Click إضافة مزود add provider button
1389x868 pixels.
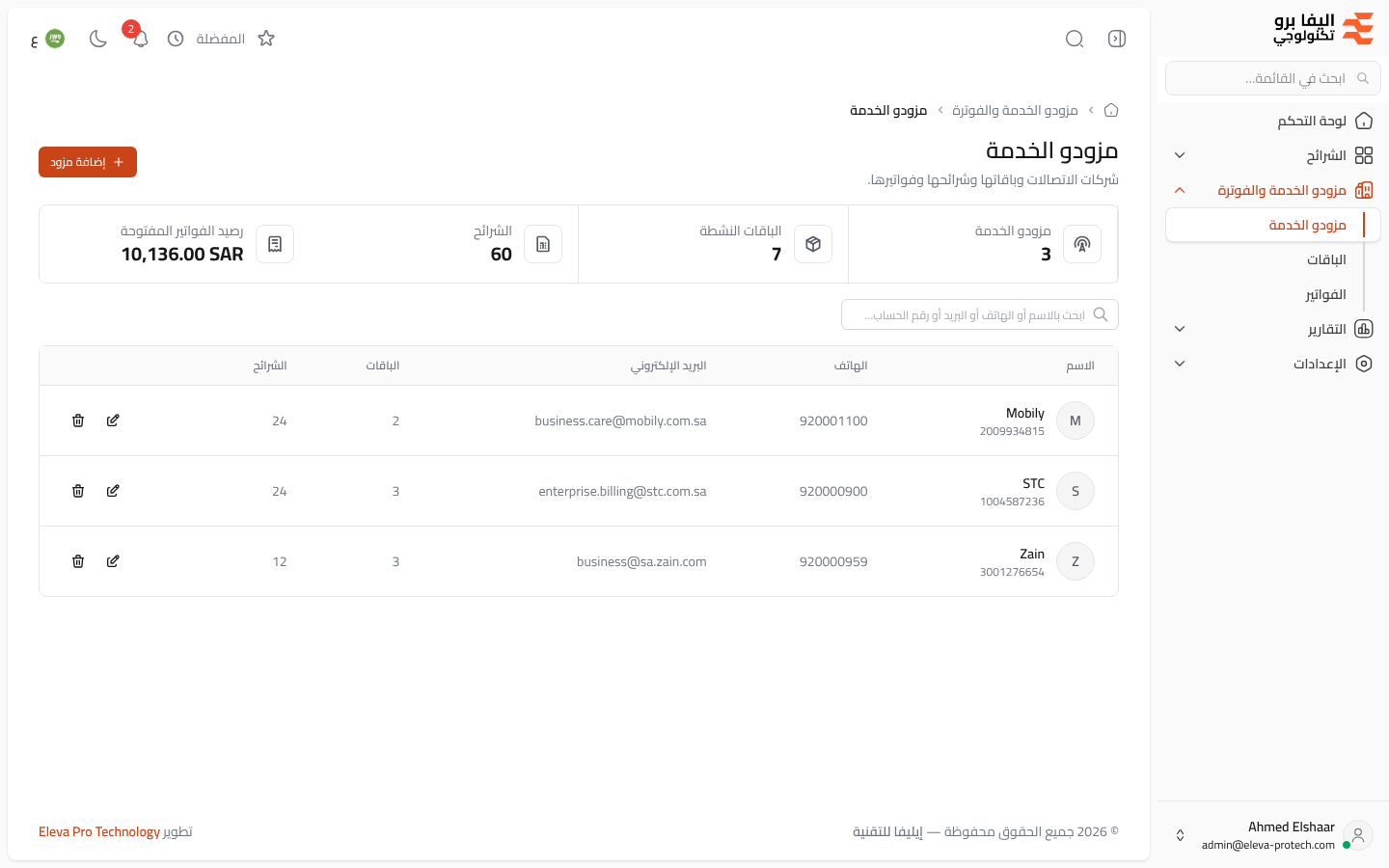(88, 162)
